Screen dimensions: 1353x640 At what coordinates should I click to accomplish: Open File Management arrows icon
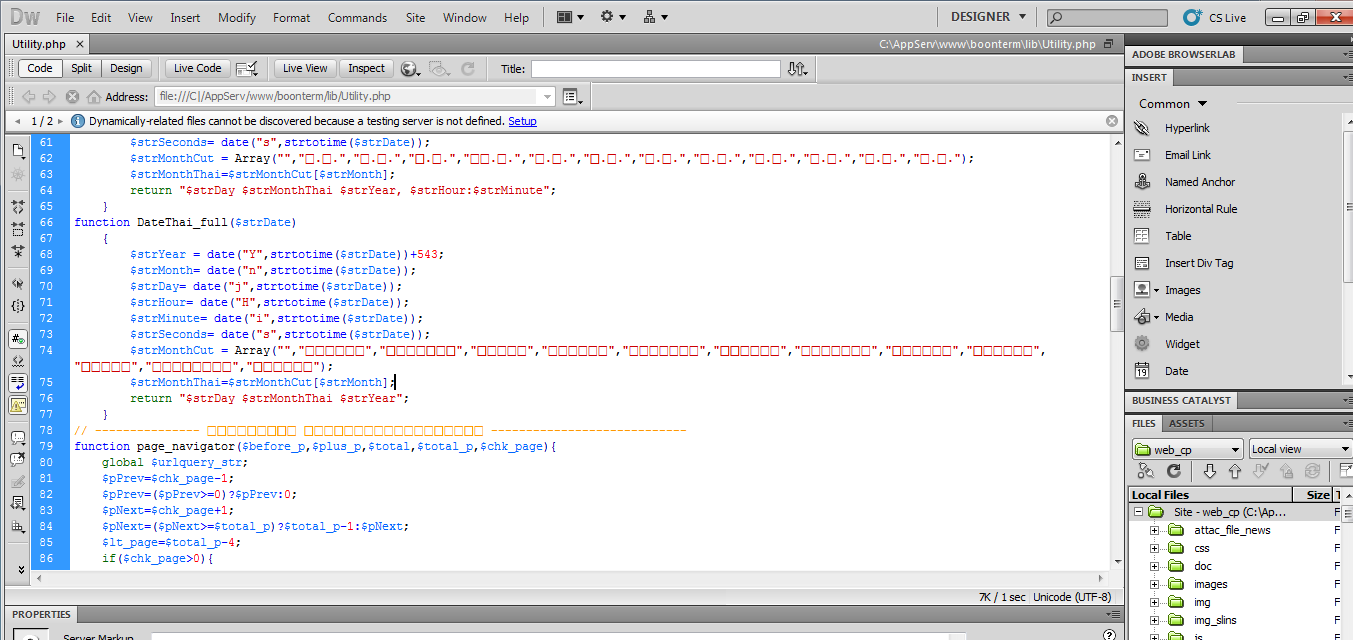pyautogui.click(x=797, y=68)
